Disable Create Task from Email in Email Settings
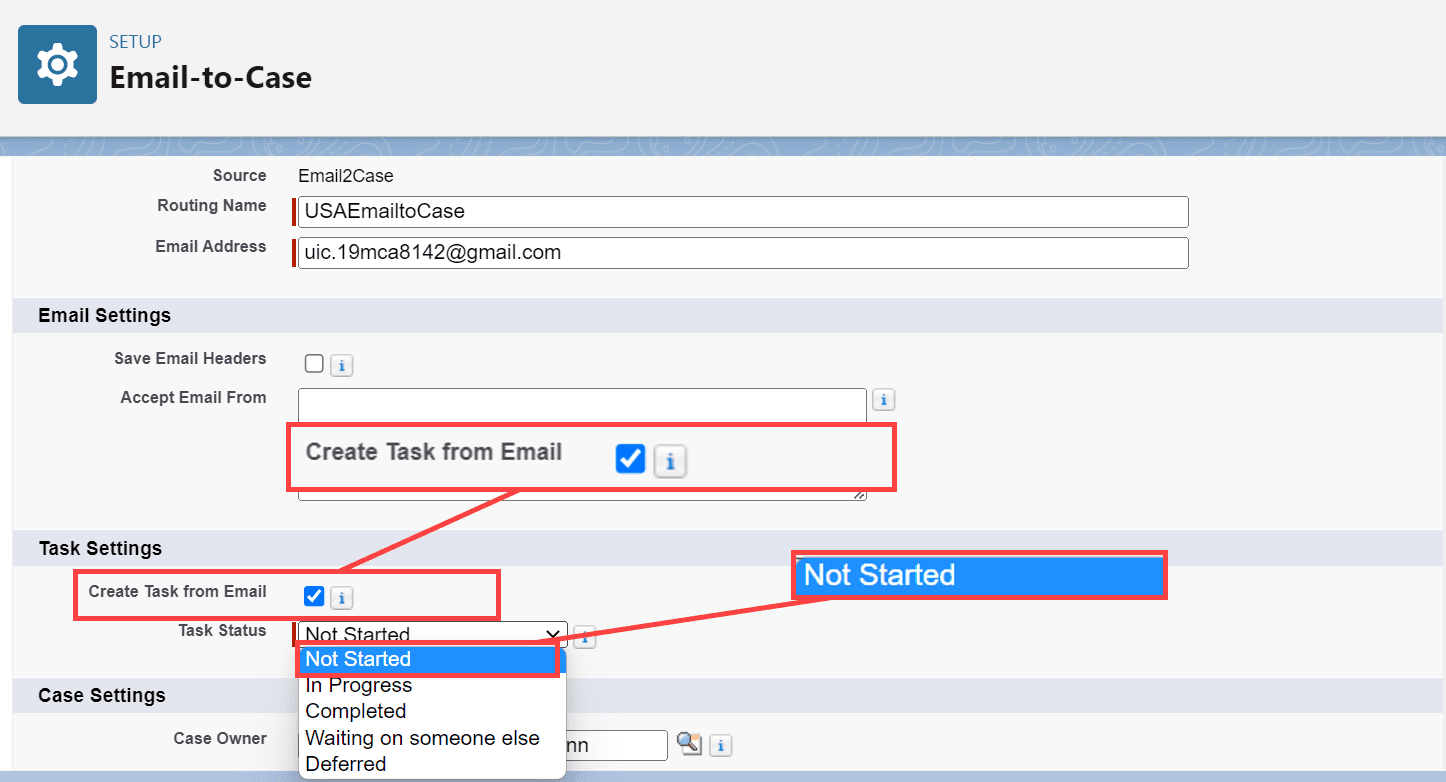The height and width of the screenshot is (782, 1446). [630, 459]
